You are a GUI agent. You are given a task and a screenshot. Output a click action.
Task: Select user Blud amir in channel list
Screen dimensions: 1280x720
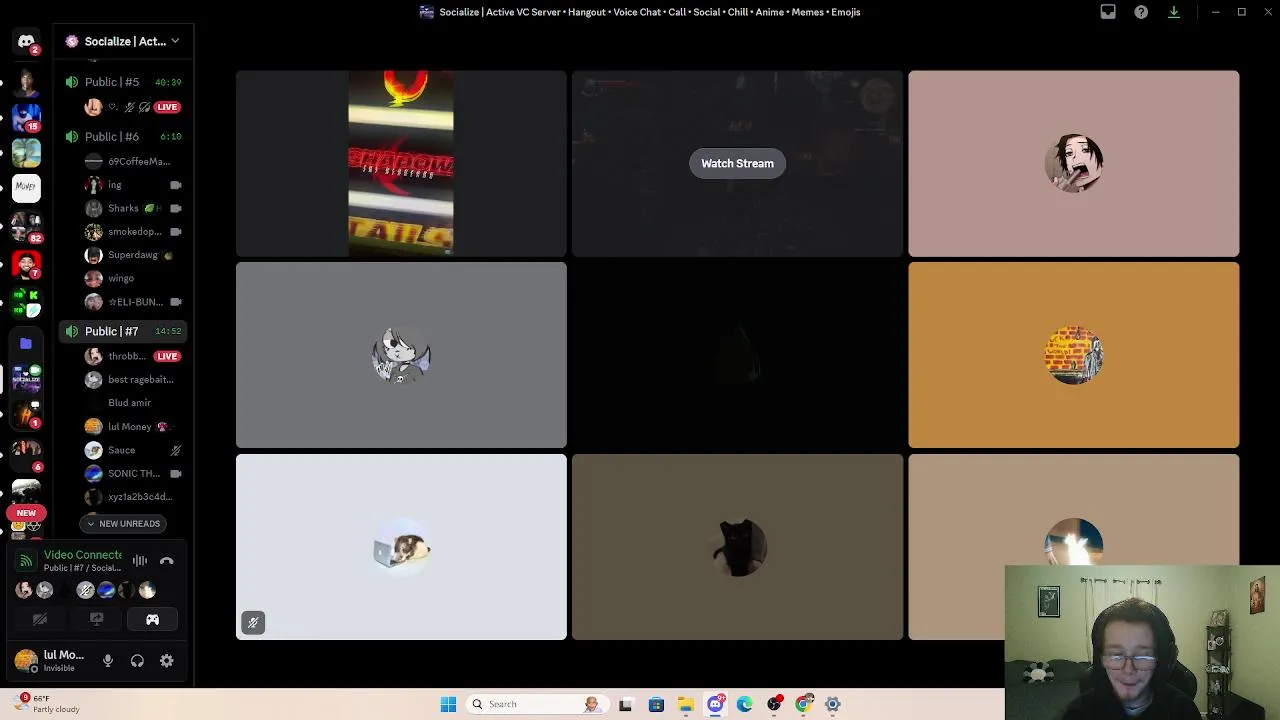coord(132,403)
